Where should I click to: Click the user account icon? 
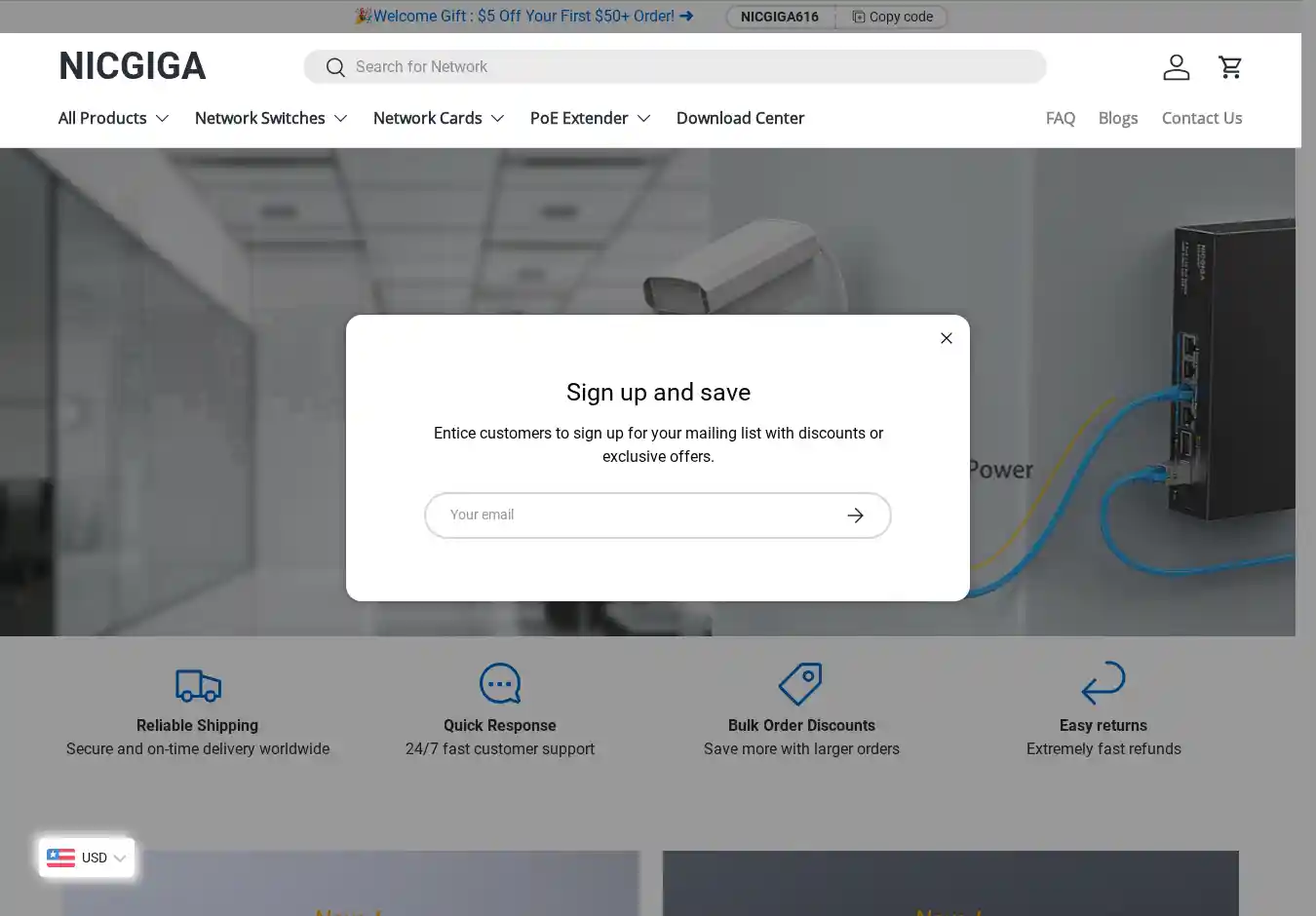(1176, 67)
